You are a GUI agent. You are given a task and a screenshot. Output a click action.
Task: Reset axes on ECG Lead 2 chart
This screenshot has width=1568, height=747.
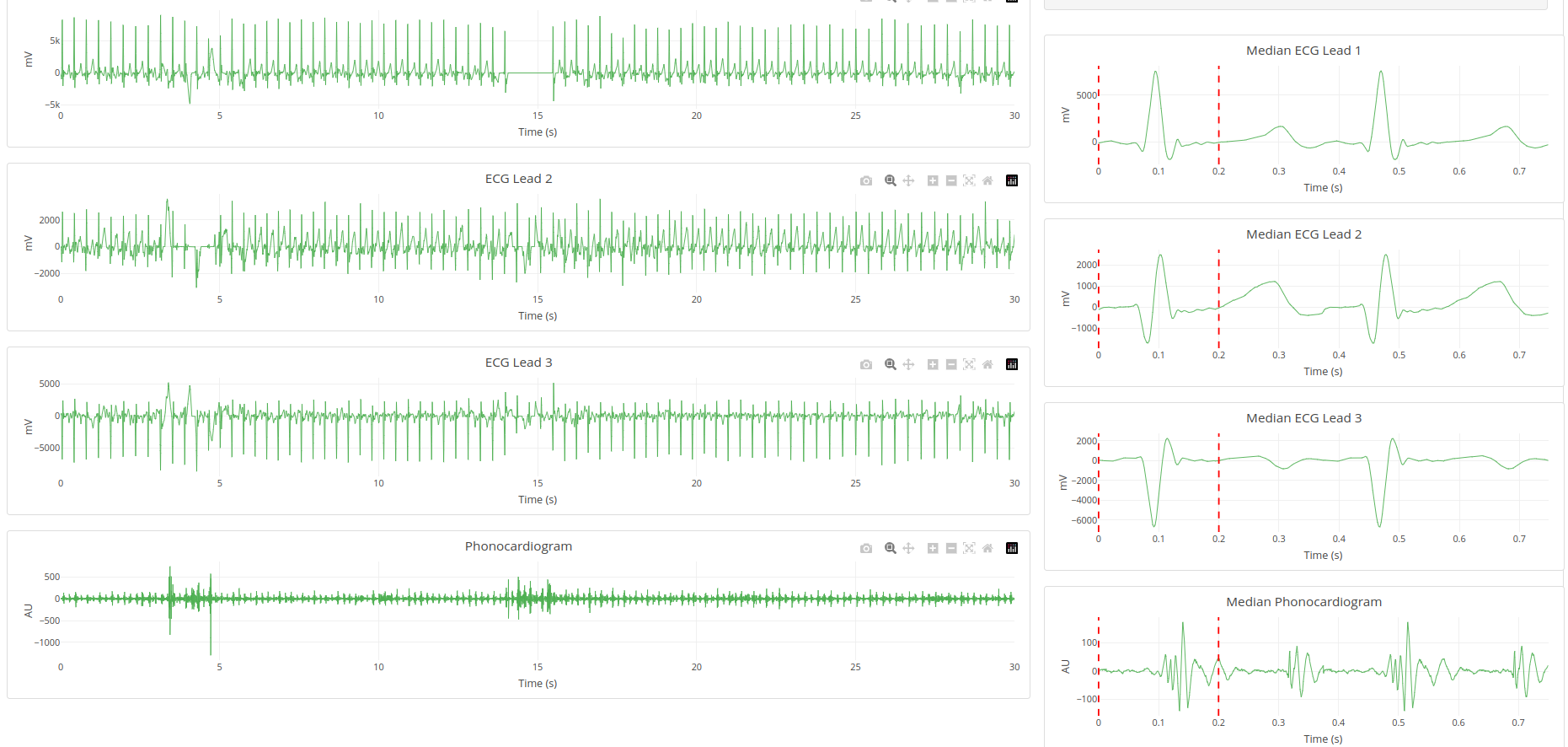(987, 180)
